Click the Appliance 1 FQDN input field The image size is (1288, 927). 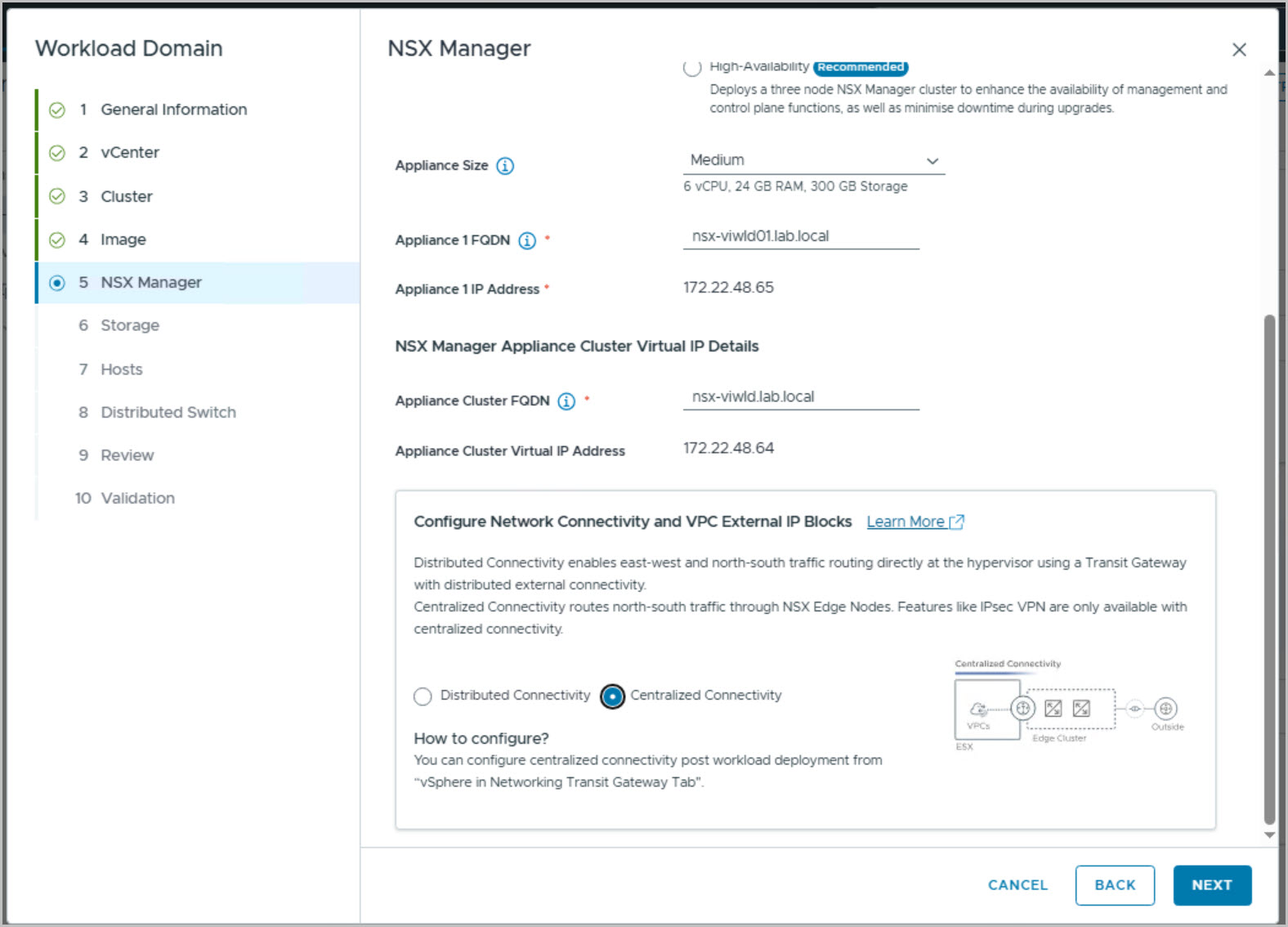(x=801, y=236)
